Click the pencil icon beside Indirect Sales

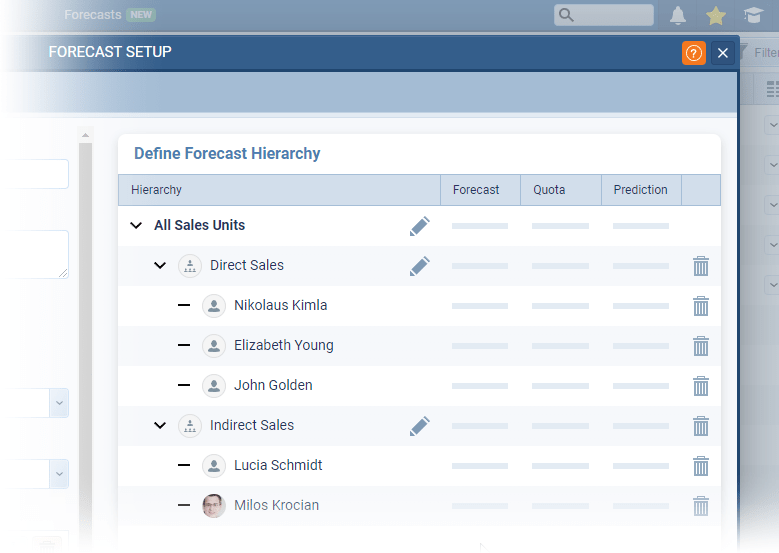420,426
